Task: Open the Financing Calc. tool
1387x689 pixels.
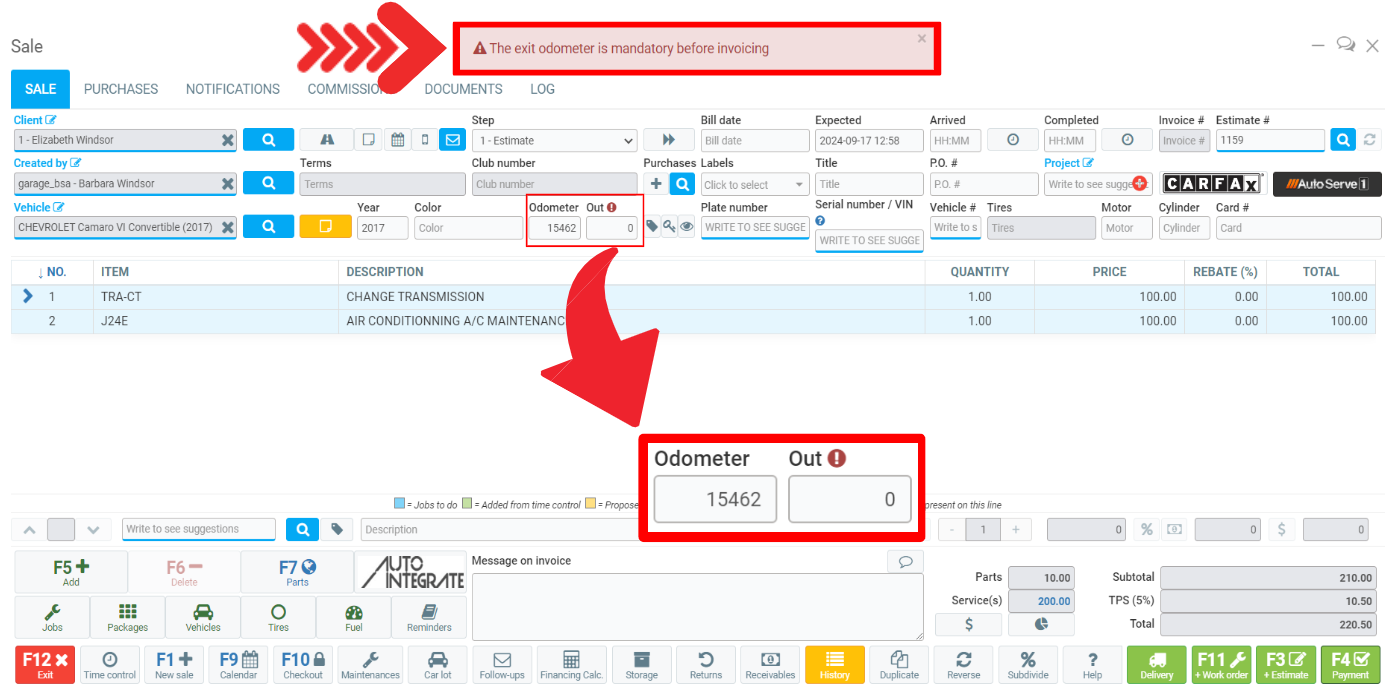Action: 573,665
